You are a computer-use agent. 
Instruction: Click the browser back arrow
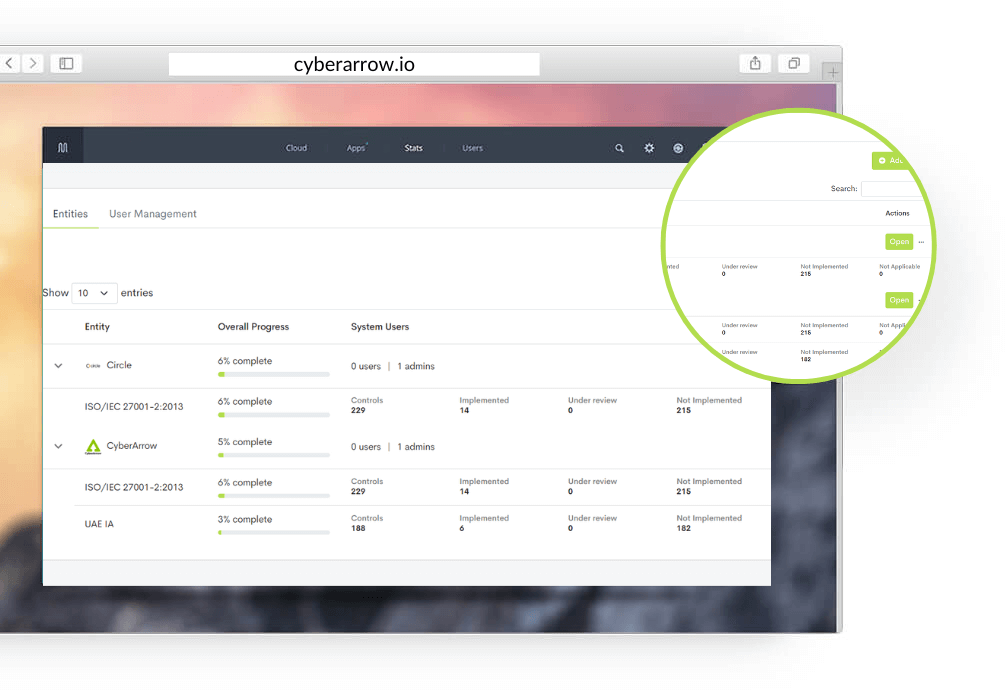(x=9, y=64)
